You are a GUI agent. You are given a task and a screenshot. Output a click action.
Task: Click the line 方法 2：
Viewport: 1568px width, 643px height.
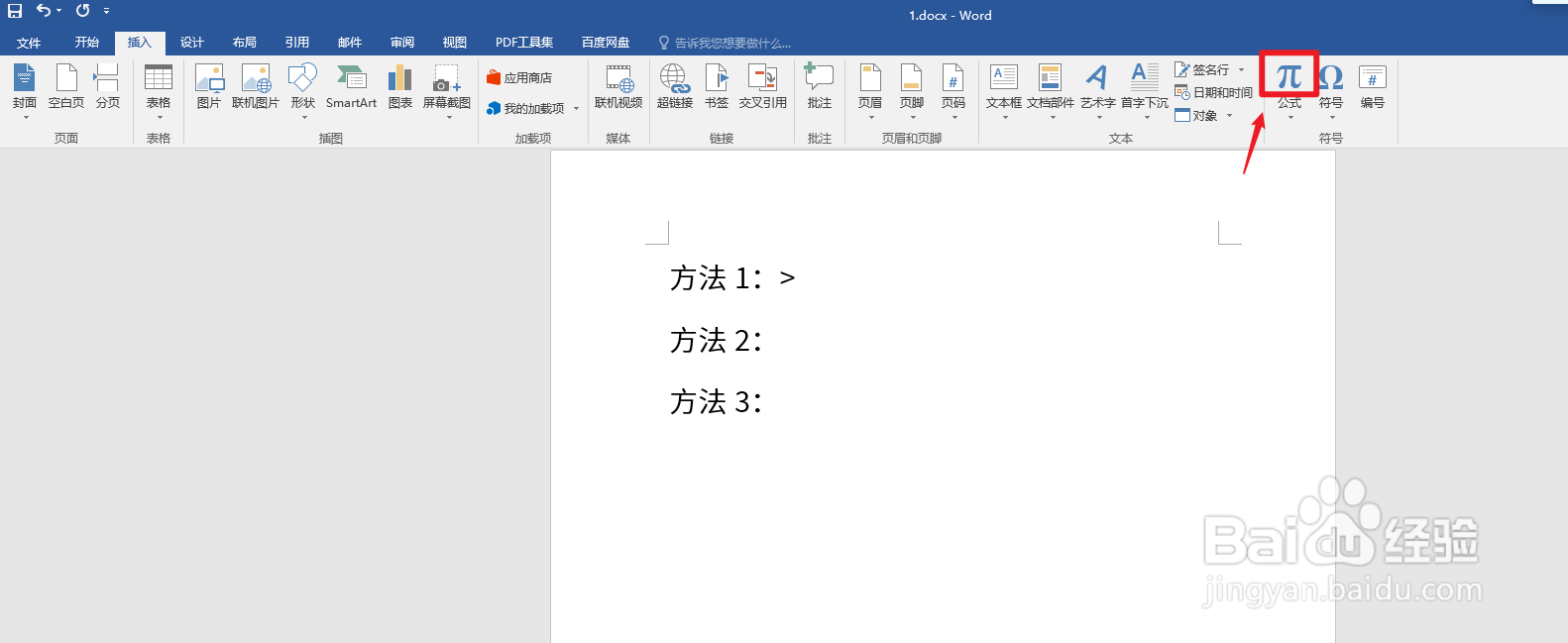pos(717,341)
